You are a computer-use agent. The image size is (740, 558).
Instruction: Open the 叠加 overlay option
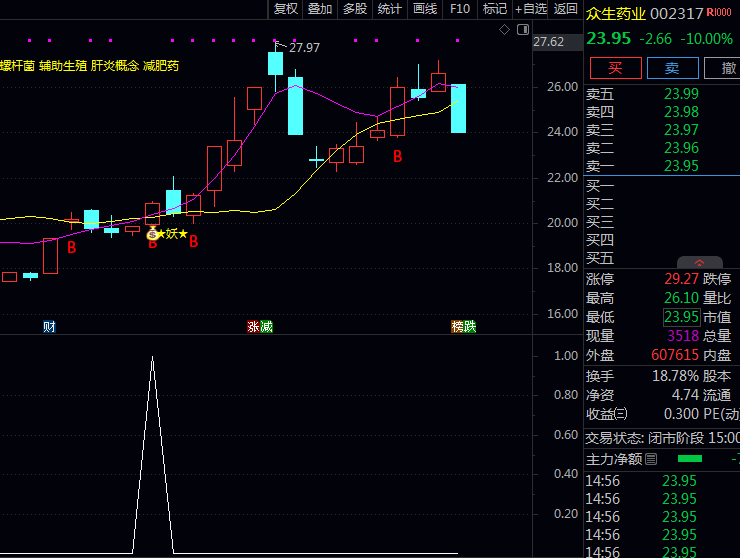320,8
